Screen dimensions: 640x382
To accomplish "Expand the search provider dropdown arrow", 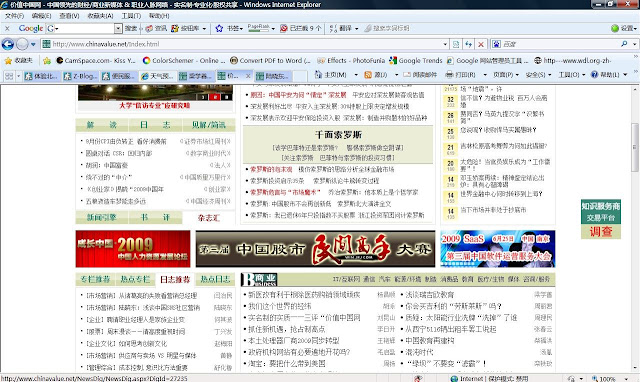I will point(634,44).
